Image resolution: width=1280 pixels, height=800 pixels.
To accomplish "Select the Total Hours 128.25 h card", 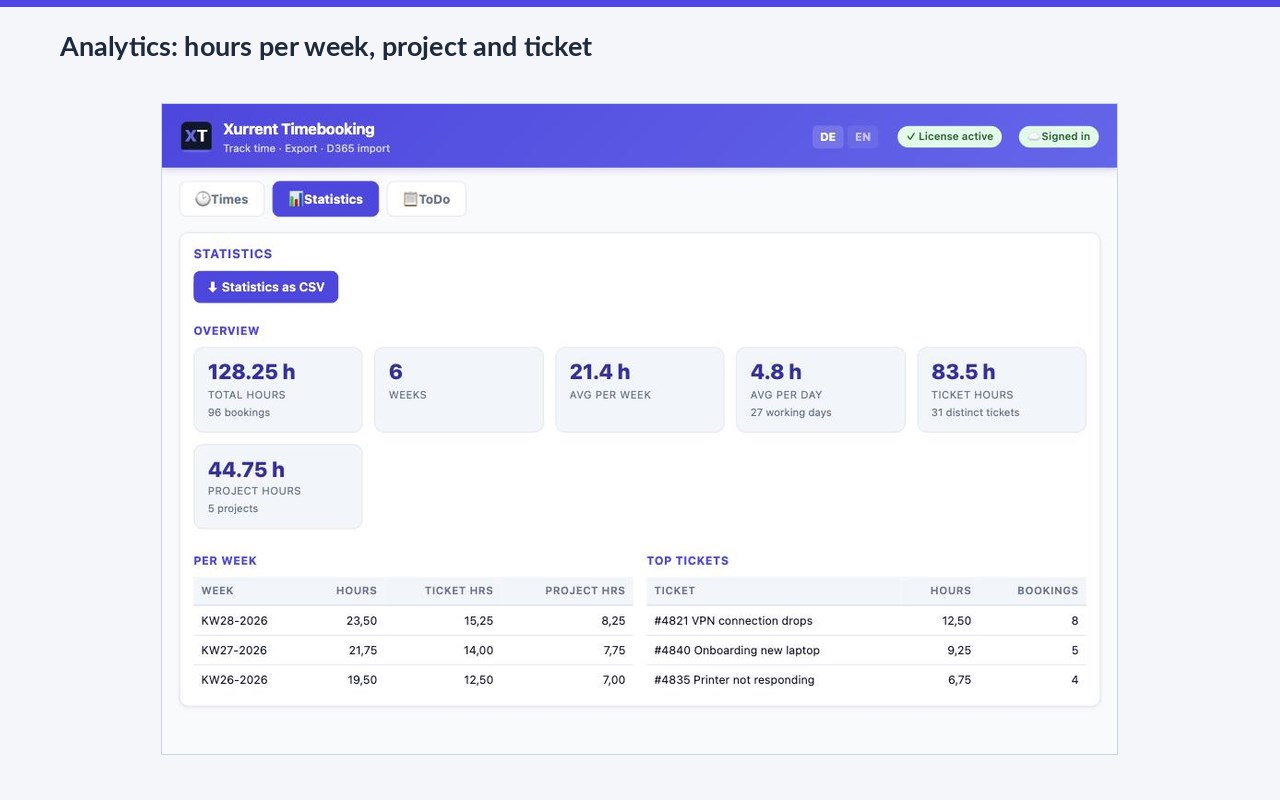I will coord(278,390).
